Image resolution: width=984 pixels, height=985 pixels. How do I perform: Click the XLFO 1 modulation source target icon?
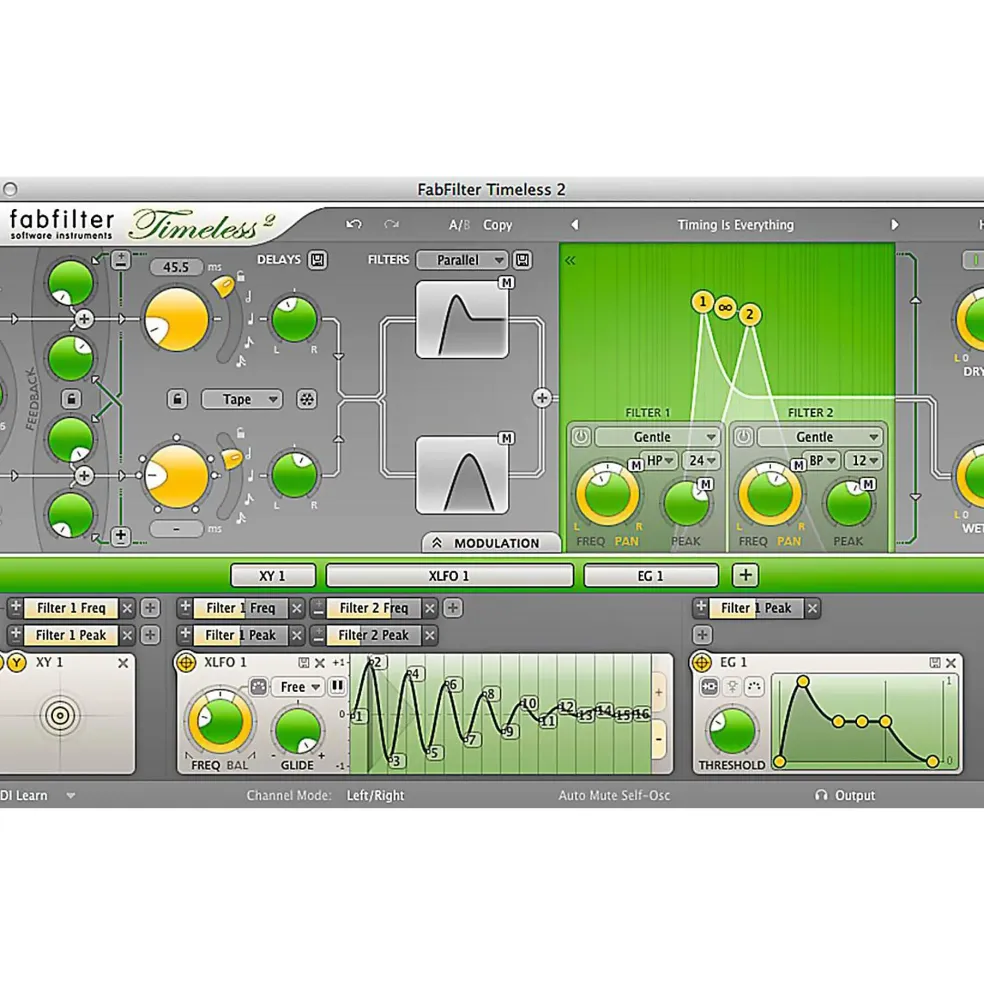pos(186,662)
